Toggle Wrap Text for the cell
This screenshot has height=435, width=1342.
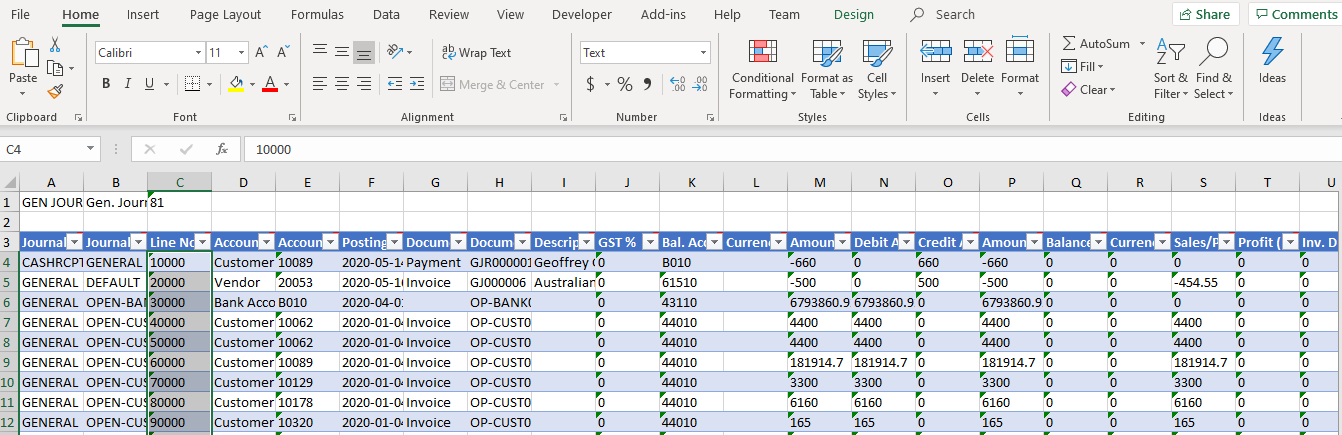tap(476, 53)
